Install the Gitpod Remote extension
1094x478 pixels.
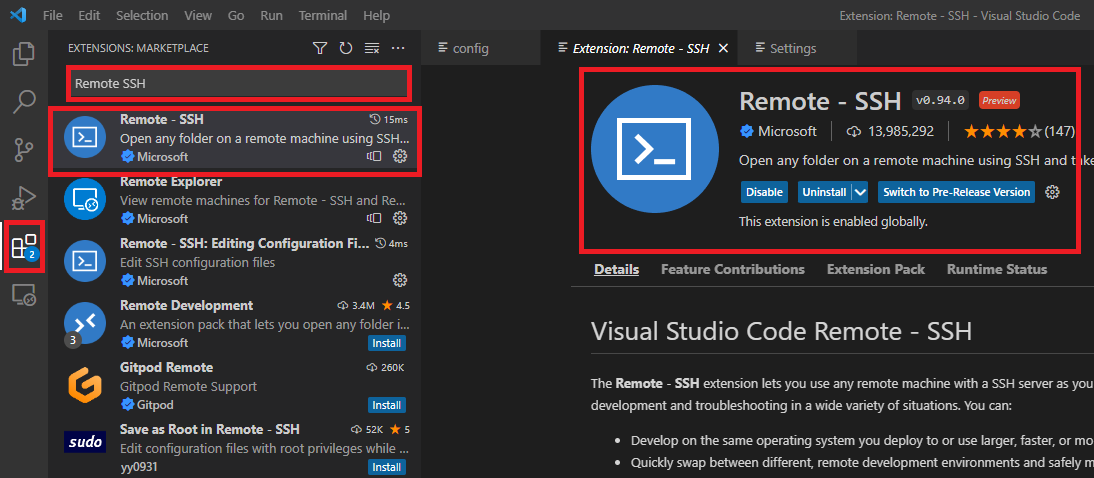(387, 405)
